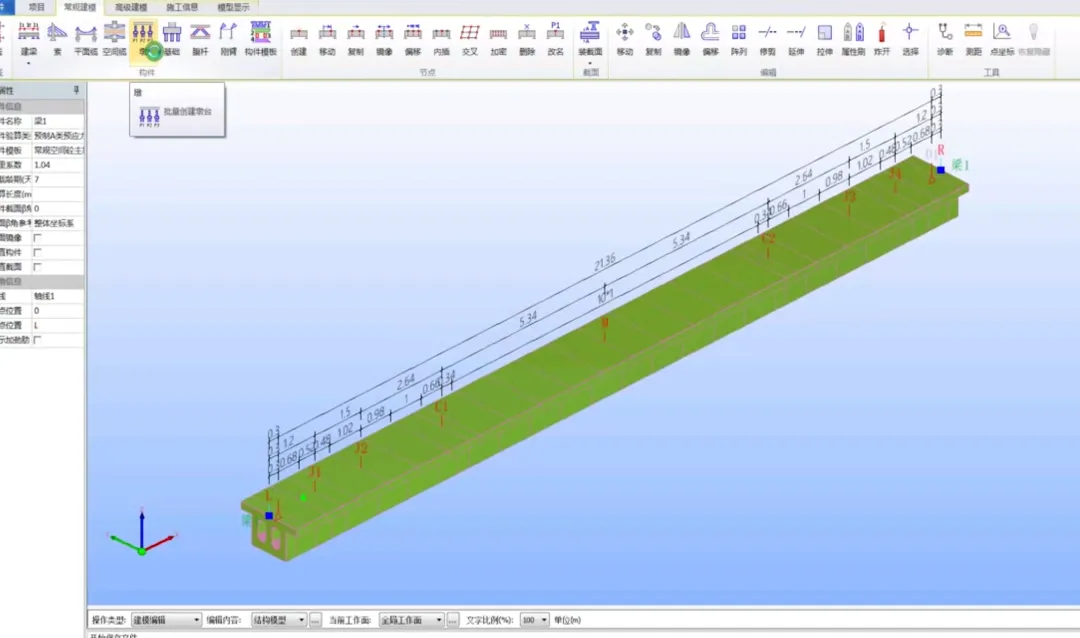
Task: Click the 修剪 trim tool
Action: (x=767, y=39)
